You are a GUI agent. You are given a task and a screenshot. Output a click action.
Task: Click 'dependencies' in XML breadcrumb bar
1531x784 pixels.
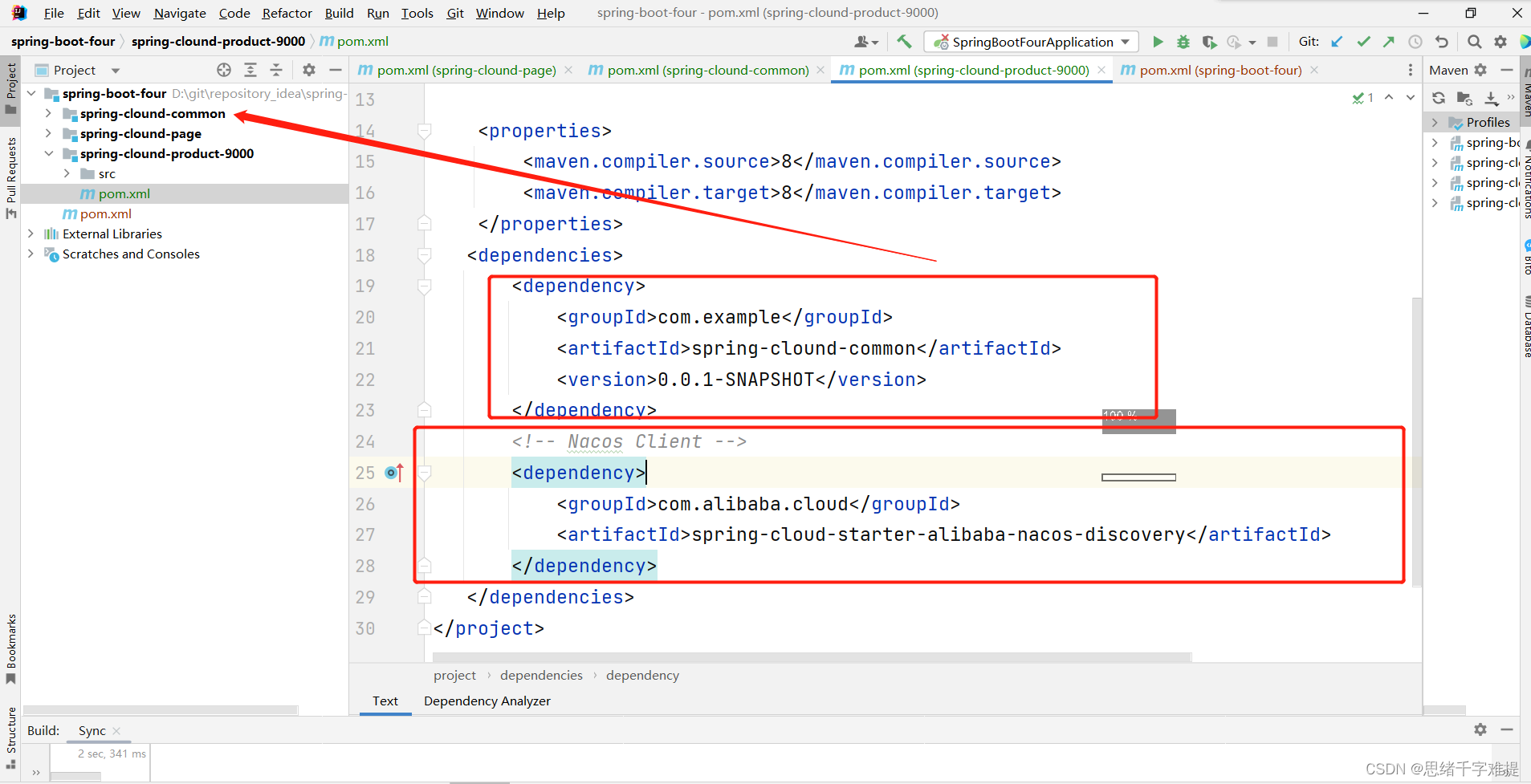(x=541, y=675)
